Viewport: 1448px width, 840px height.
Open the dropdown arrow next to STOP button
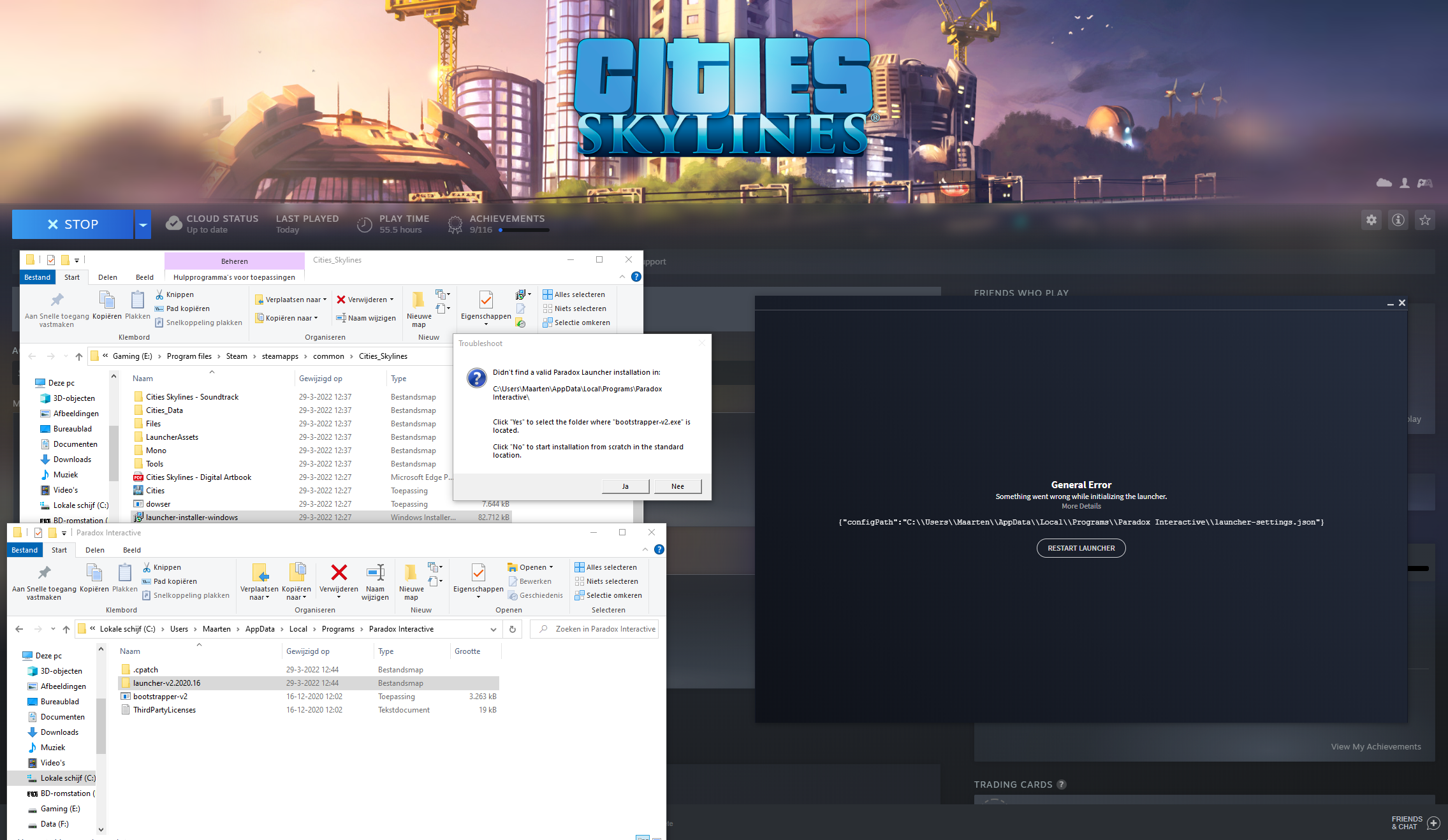pos(143,224)
